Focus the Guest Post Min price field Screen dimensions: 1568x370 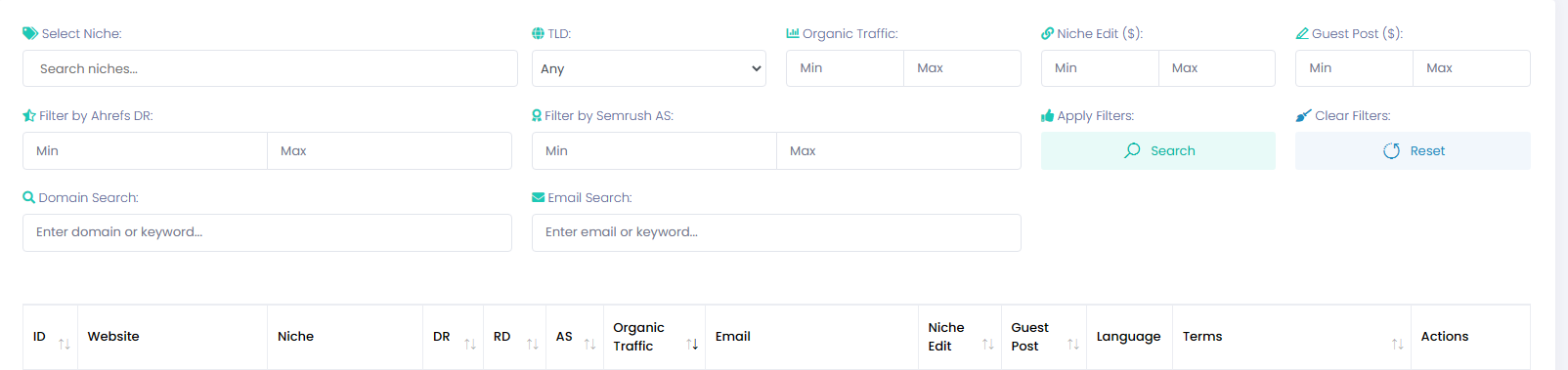[x=1354, y=68]
